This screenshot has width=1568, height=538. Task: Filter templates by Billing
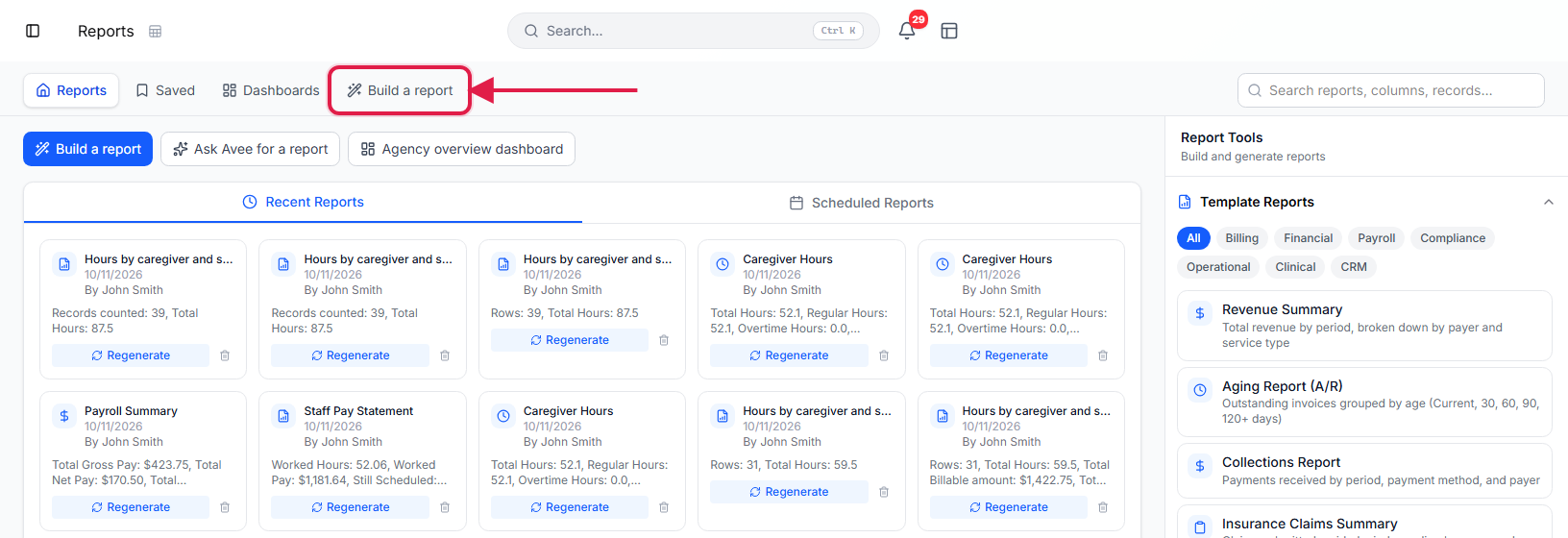(x=1241, y=238)
